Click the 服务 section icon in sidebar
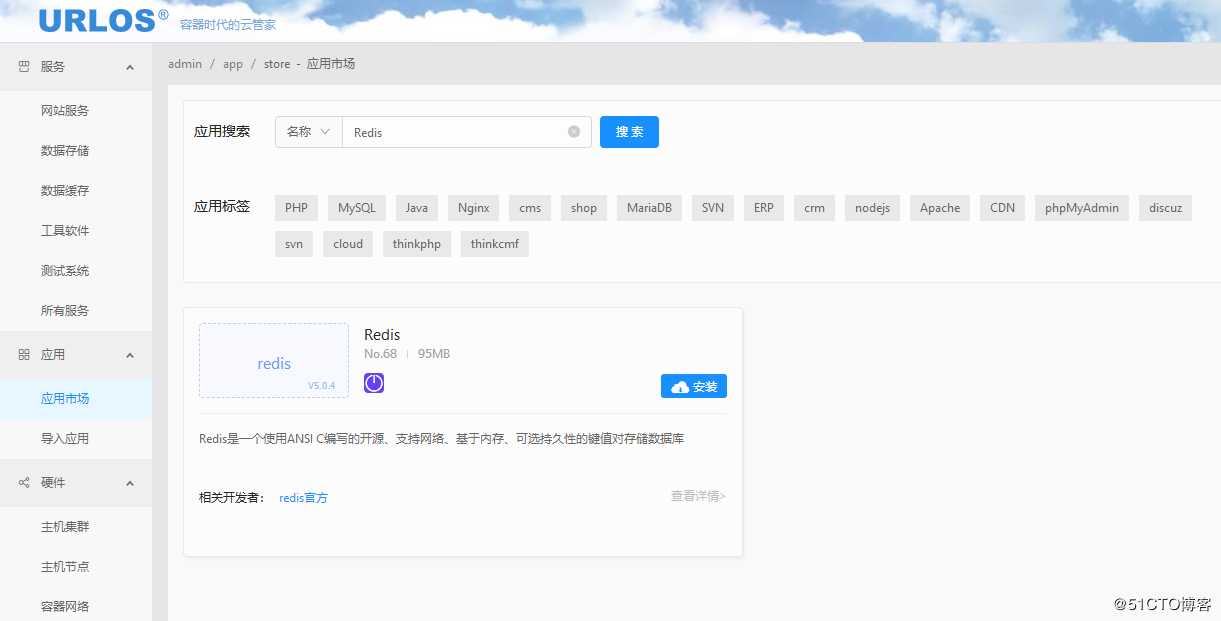This screenshot has height=621, width=1221. [24, 67]
